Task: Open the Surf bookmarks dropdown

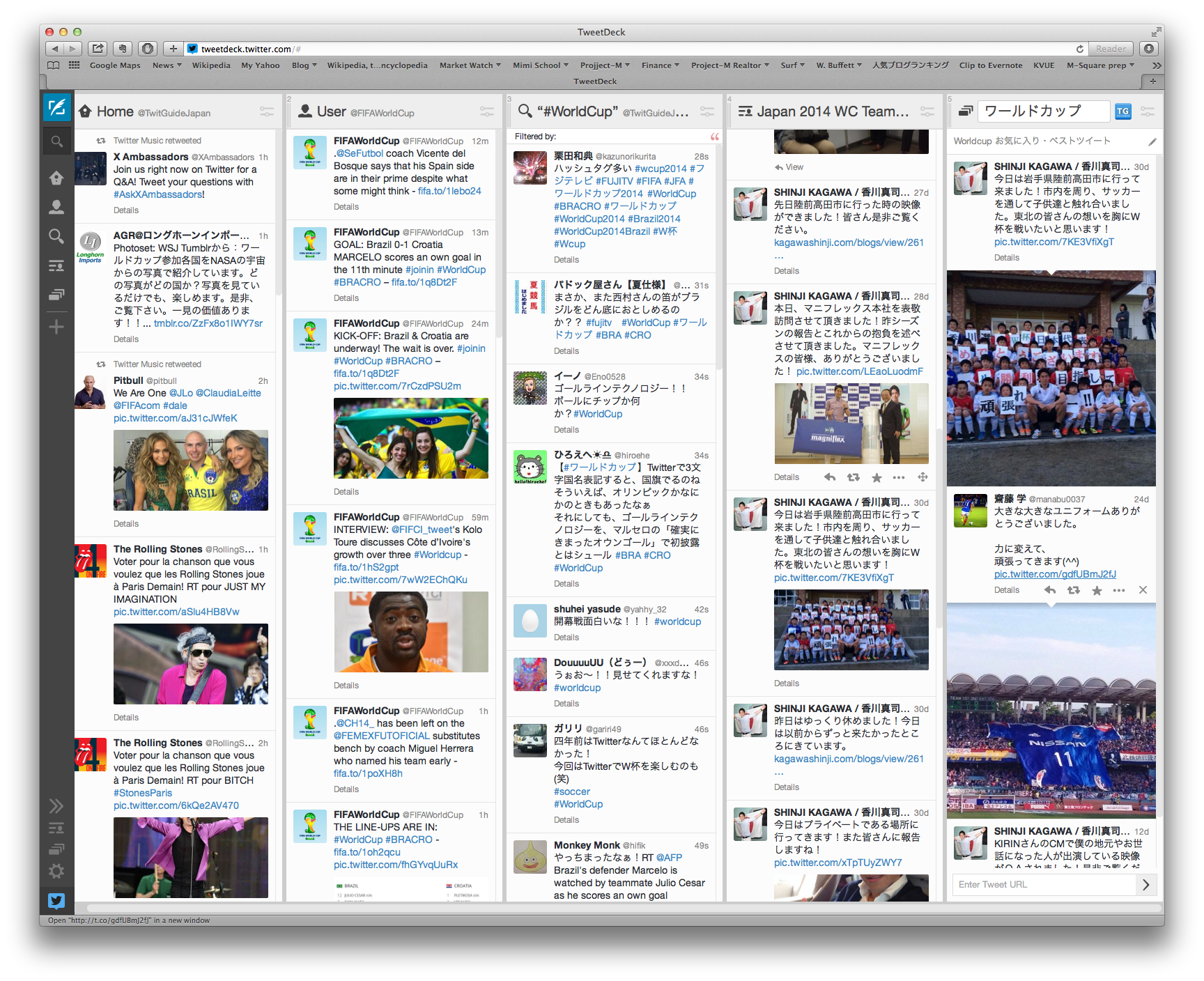Action: click(792, 65)
